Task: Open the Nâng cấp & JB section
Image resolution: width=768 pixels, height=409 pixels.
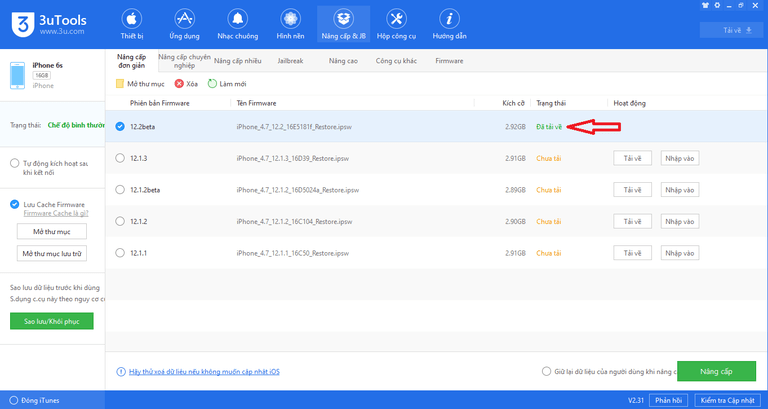Action: coord(343,25)
